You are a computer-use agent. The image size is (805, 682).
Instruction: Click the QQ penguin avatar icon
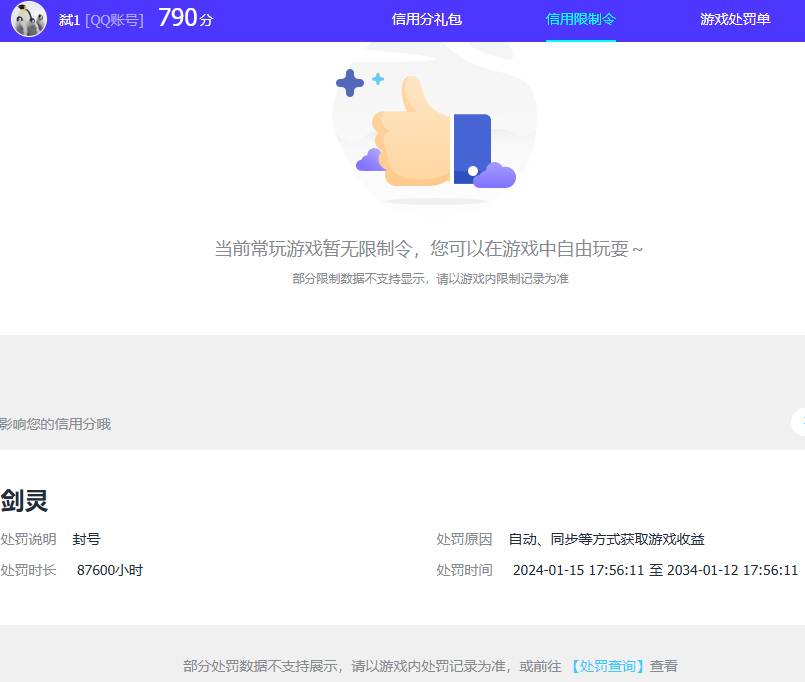[x=29, y=19]
